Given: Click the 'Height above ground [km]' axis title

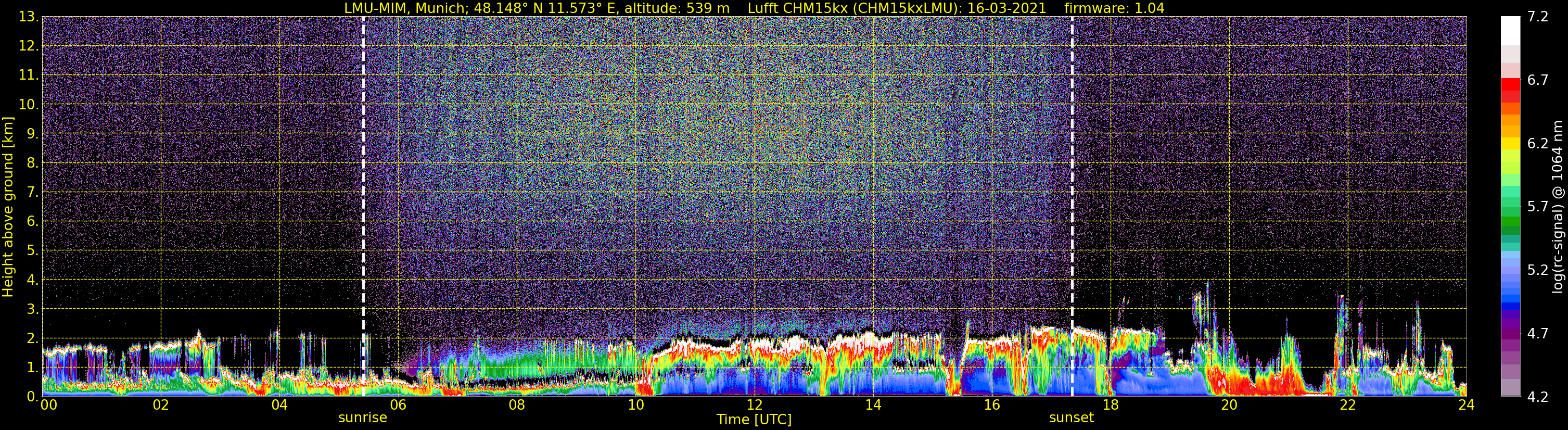Looking at the screenshot, I should pyautogui.click(x=8, y=207).
